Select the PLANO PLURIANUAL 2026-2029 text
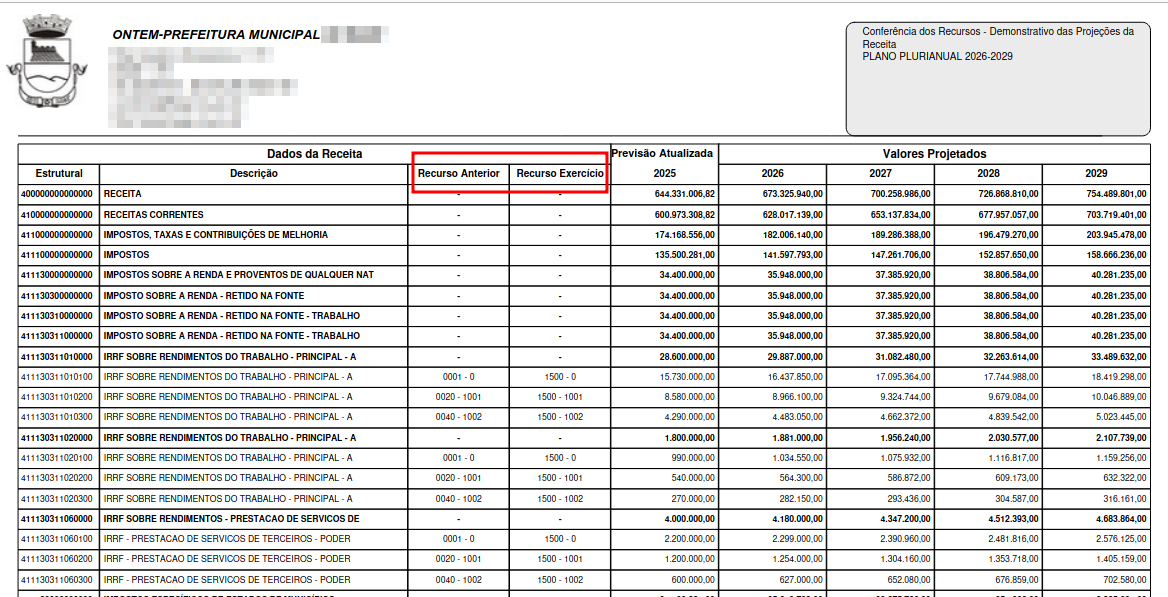The image size is (1168, 597). coord(937,57)
